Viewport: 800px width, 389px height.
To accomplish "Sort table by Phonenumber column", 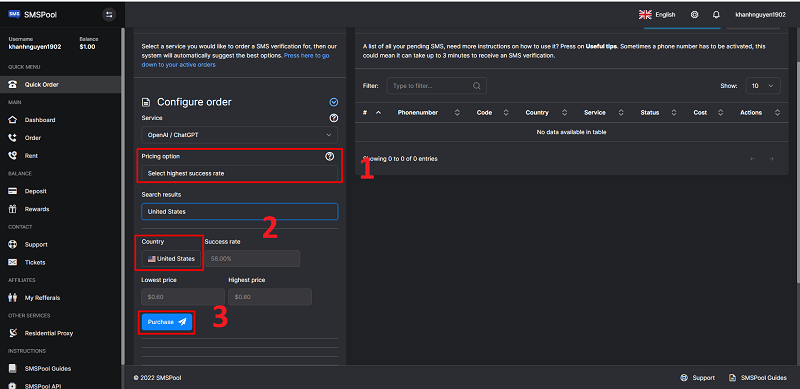I will point(428,112).
